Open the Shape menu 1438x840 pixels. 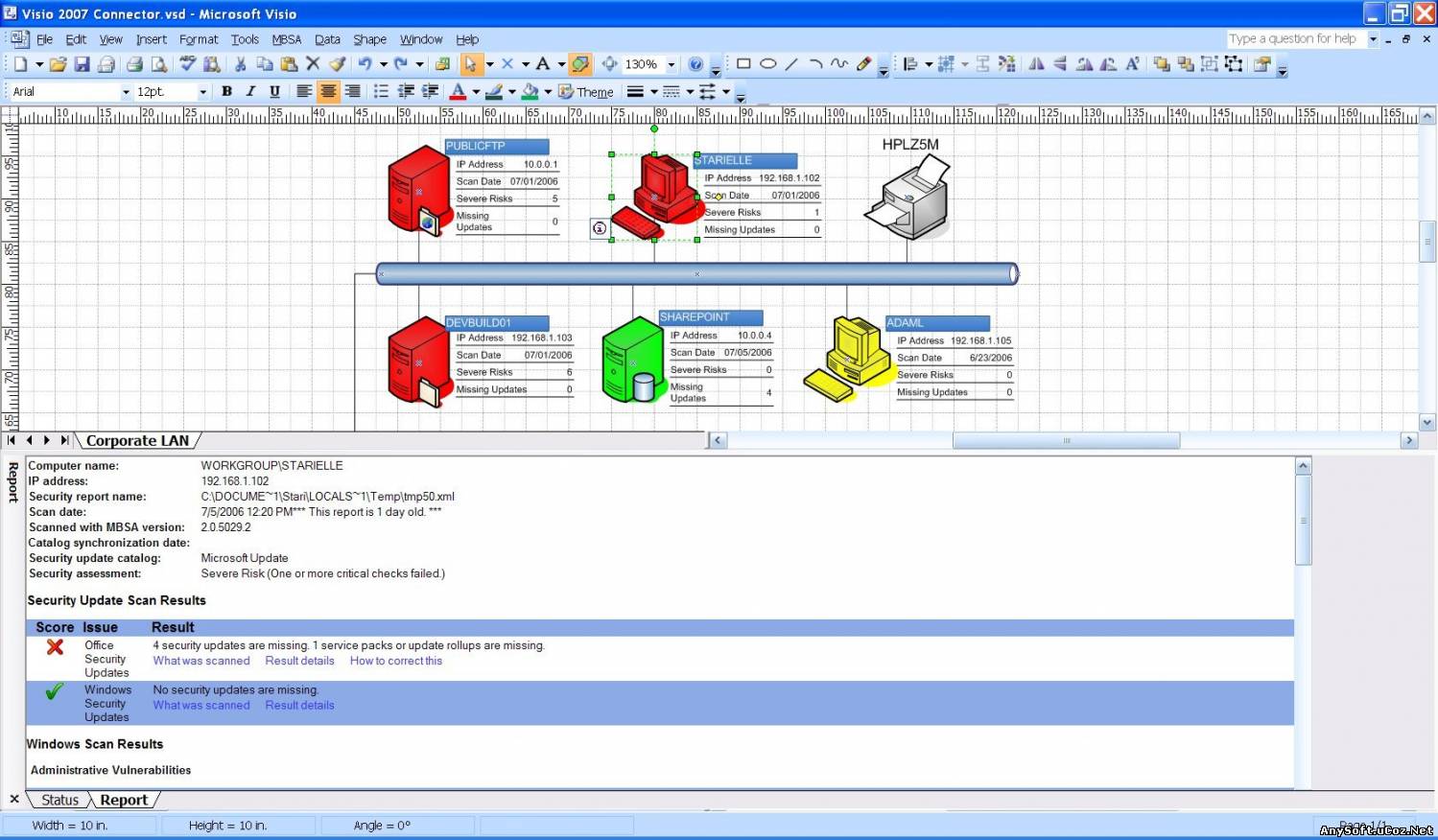click(x=369, y=39)
